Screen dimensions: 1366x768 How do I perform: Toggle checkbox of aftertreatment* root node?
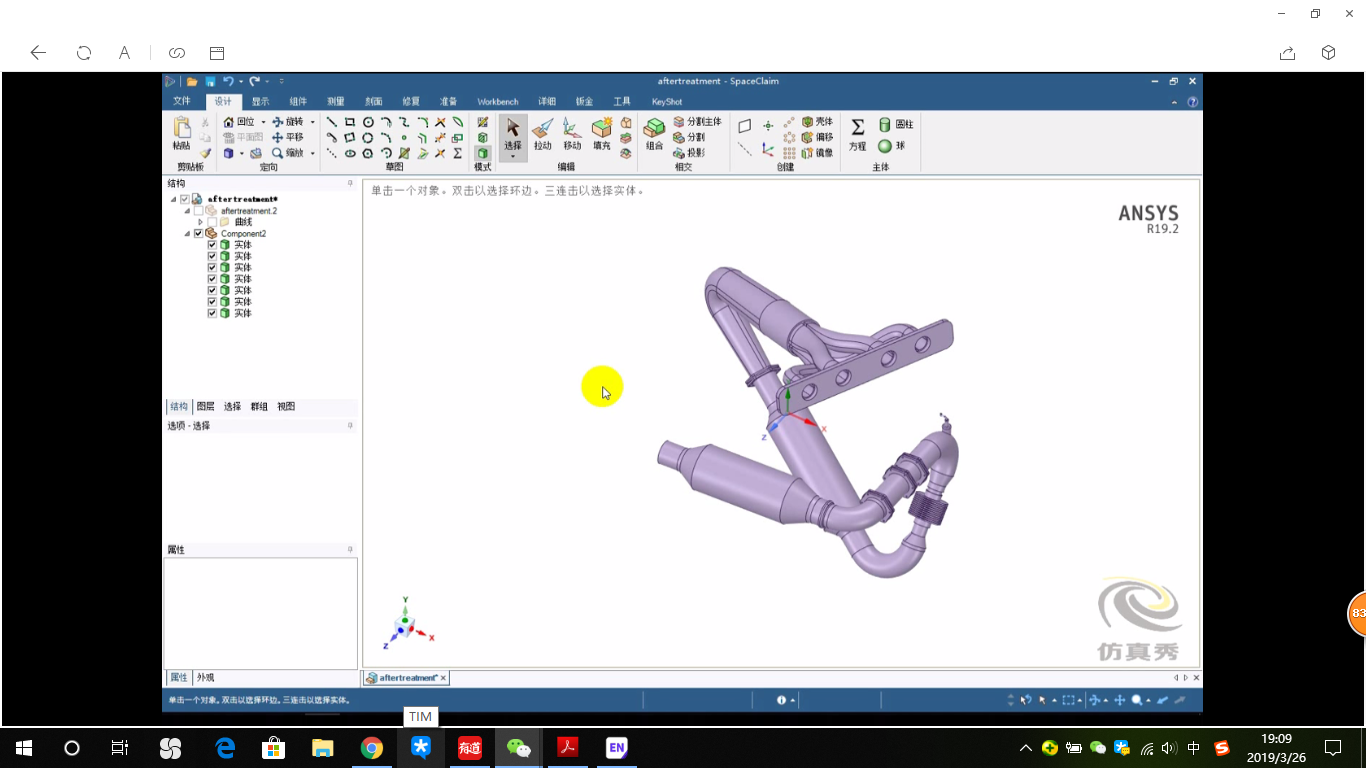(185, 199)
